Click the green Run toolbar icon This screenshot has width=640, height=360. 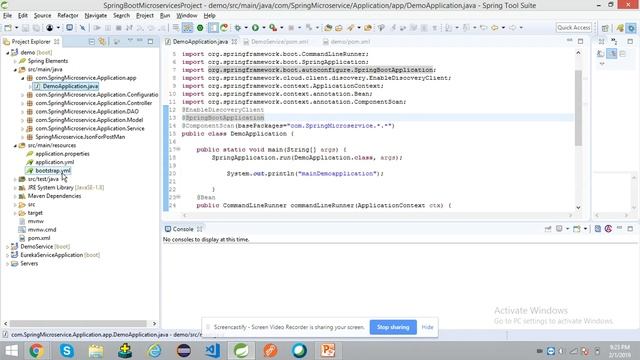pos(255,28)
